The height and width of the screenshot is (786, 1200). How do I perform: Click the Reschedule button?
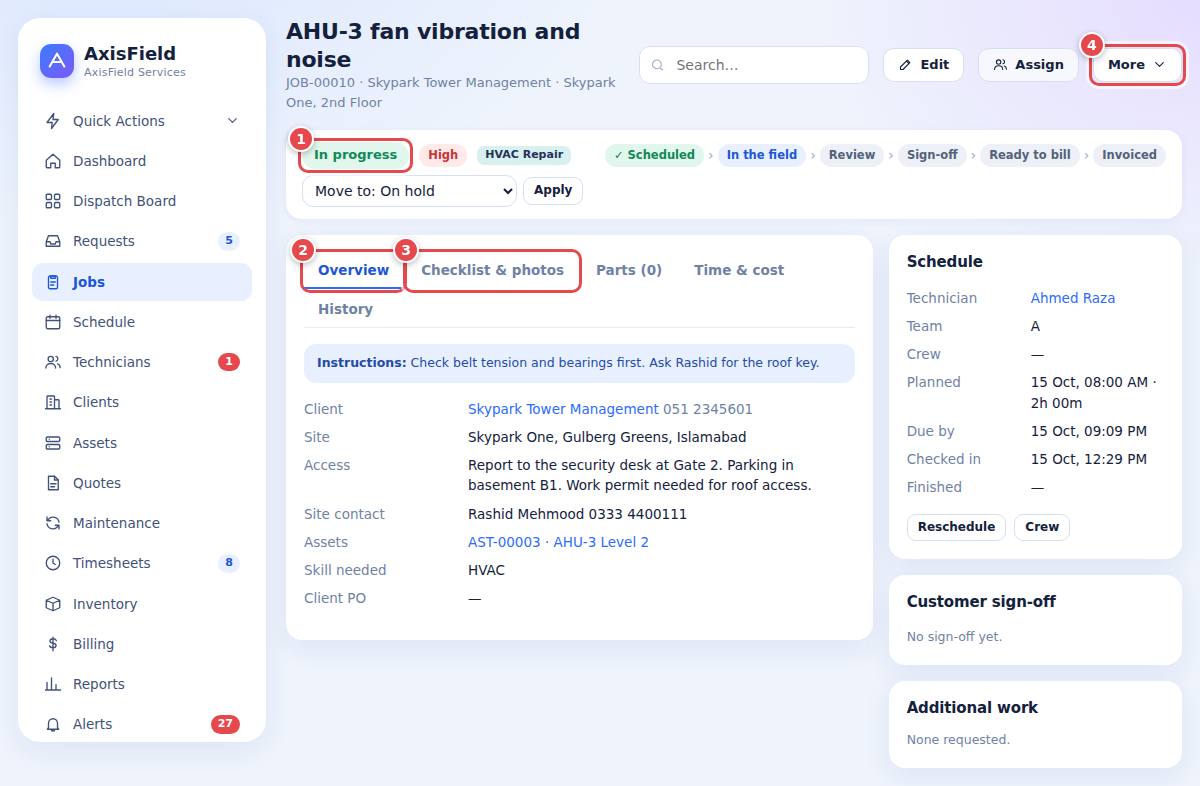click(957, 527)
